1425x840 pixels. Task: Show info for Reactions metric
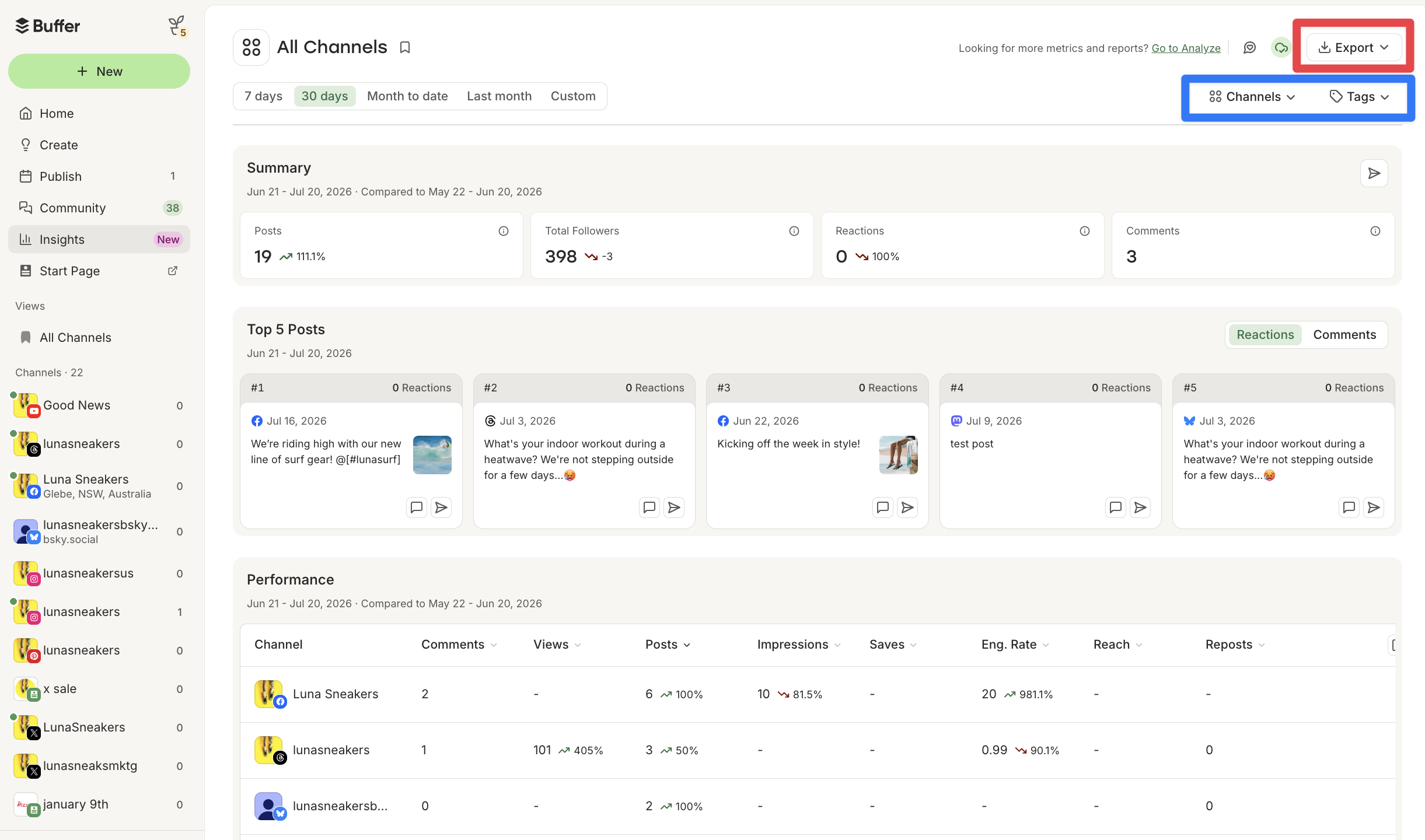click(x=1085, y=231)
